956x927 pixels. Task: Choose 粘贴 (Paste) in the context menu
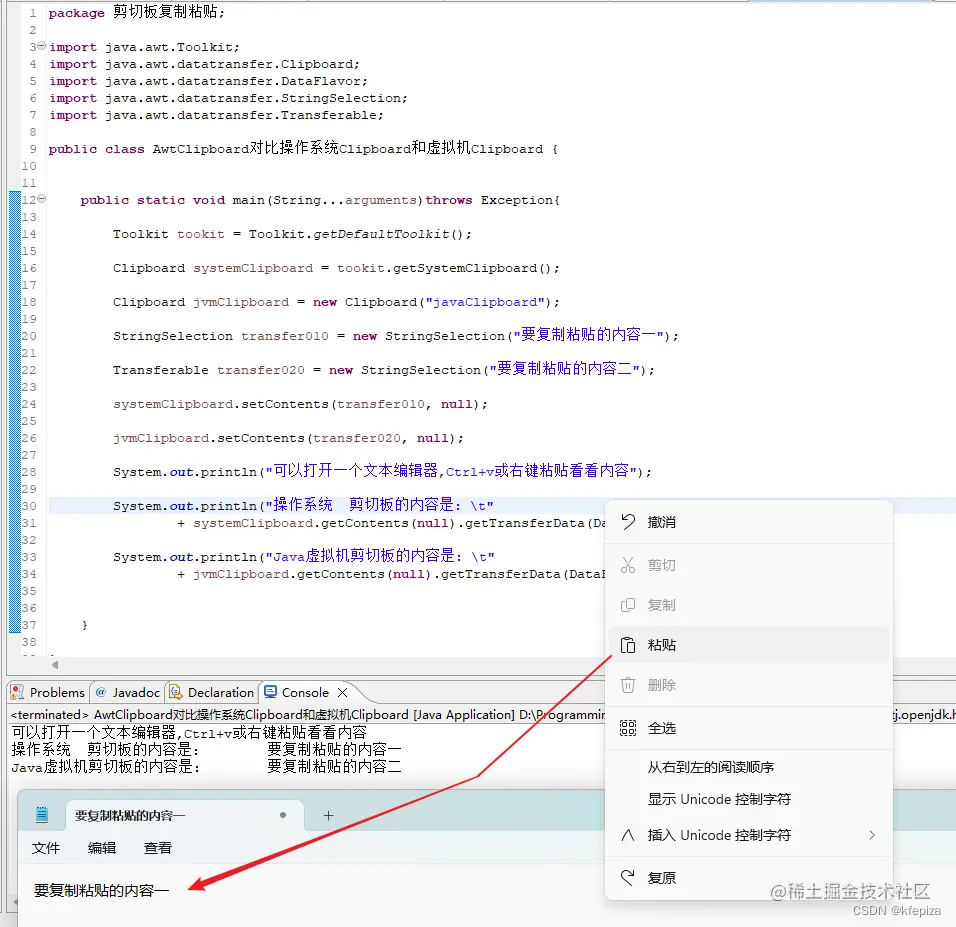(x=749, y=645)
